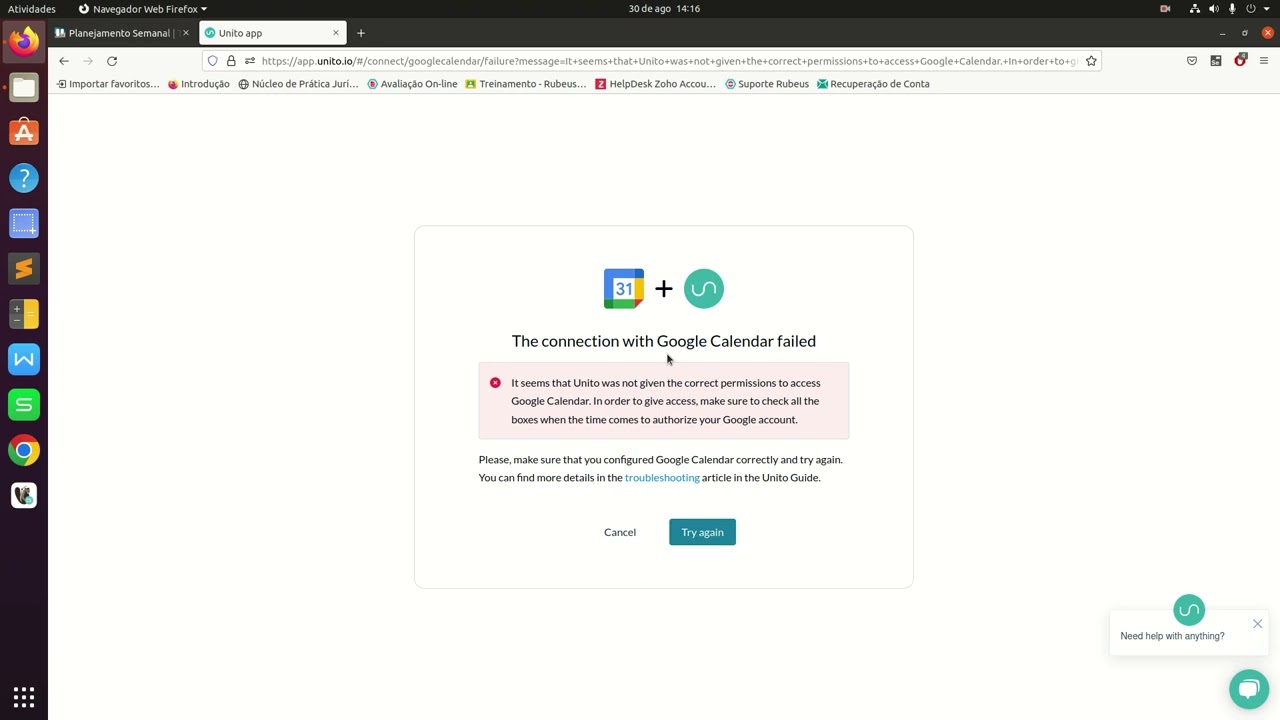Screen dimensions: 1280x720
Task: Launch WPS Writer from the dock
Action: [24, 359]
